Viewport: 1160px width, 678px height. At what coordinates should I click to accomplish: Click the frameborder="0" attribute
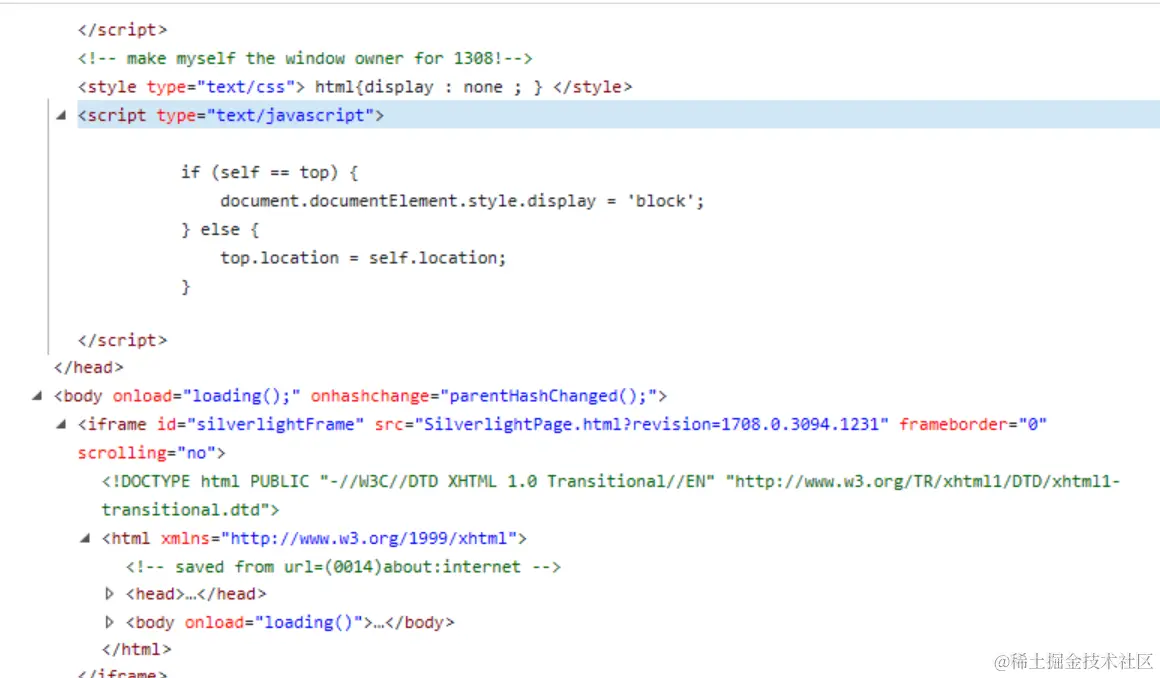pyautogui.click(x=973, y=424)
